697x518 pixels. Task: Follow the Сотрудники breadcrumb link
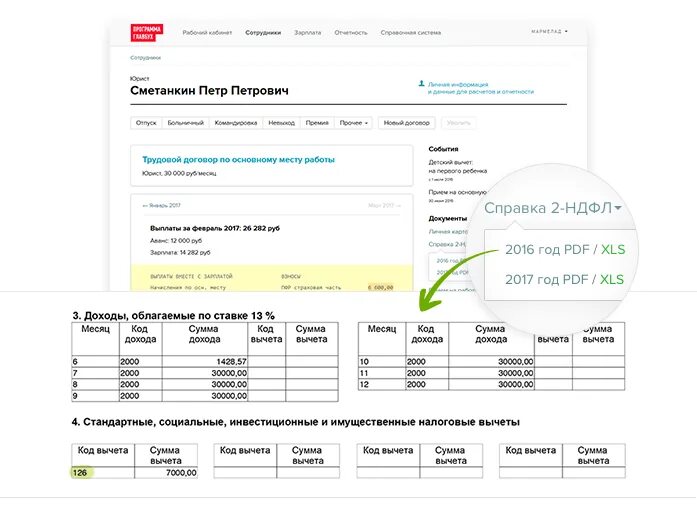click(145, 58)
